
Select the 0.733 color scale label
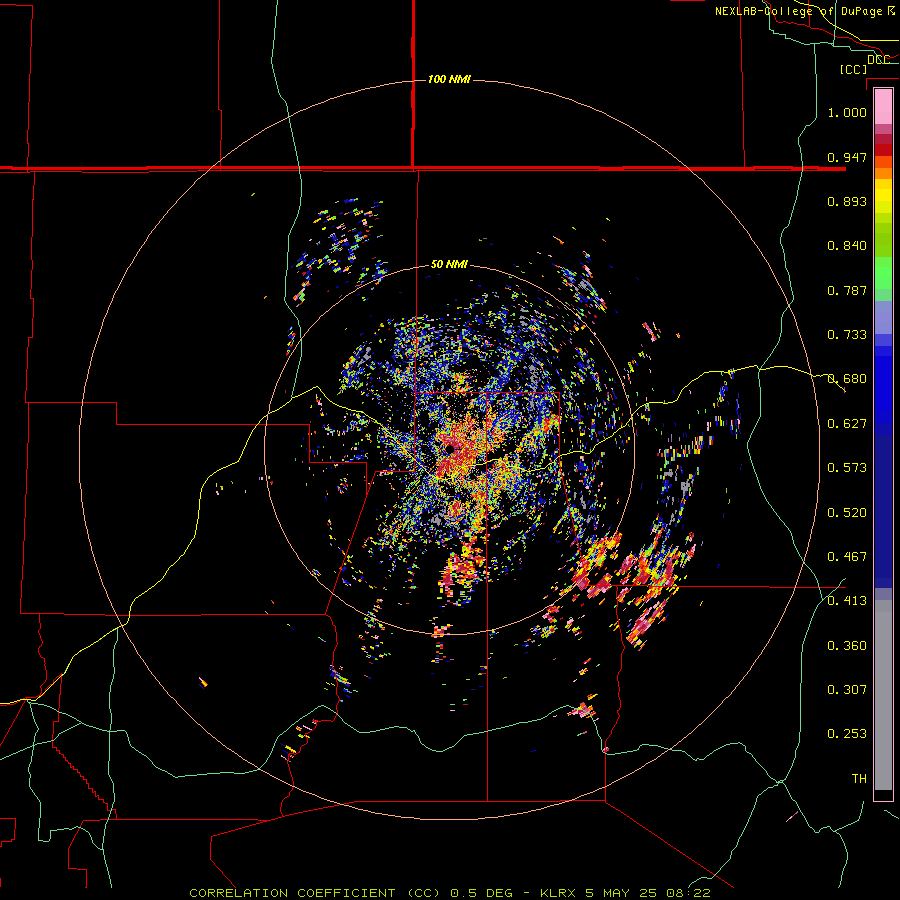coord(847,335)
